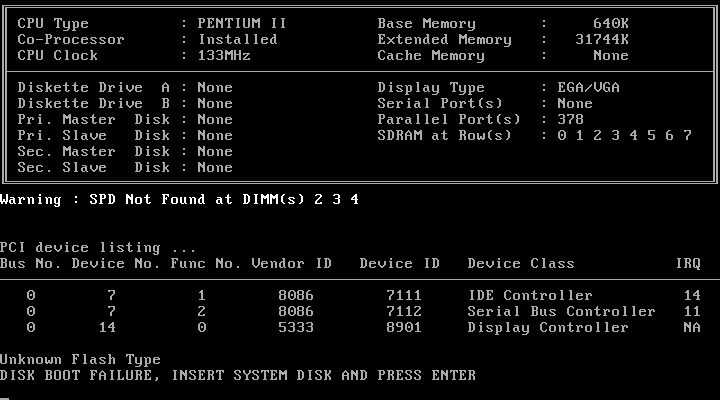
Task: Click the 'Vendor ID' column header
Action: pyautogui.click(x=292, y=264)
